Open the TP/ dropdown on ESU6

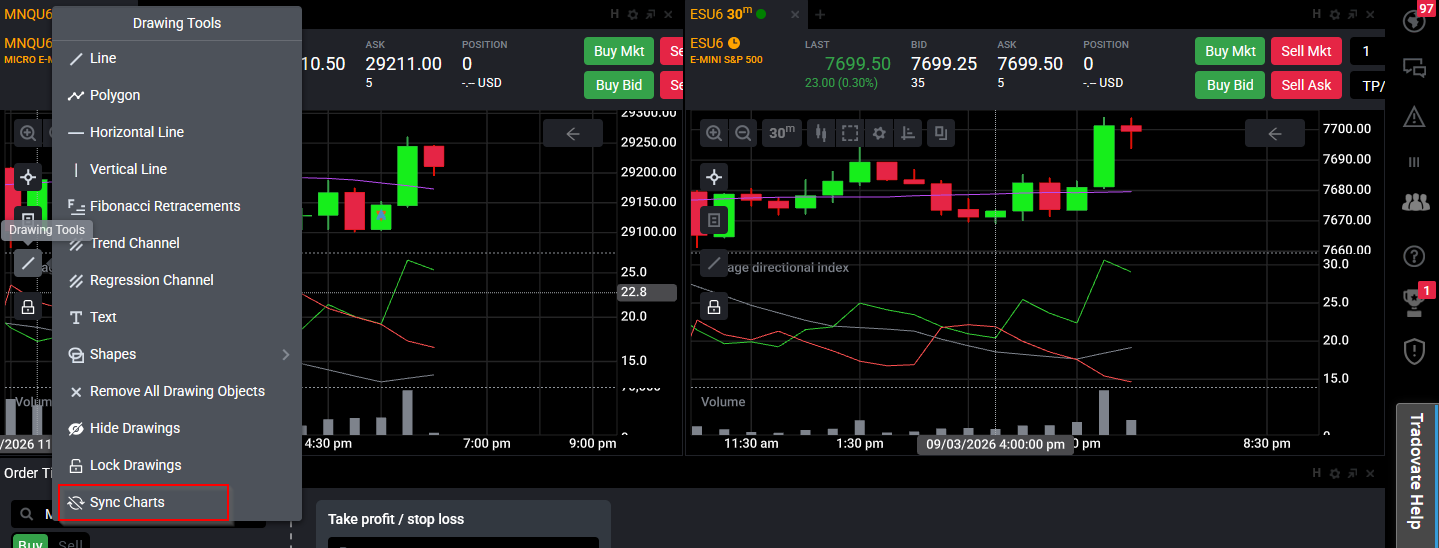tap(1368, 85)
